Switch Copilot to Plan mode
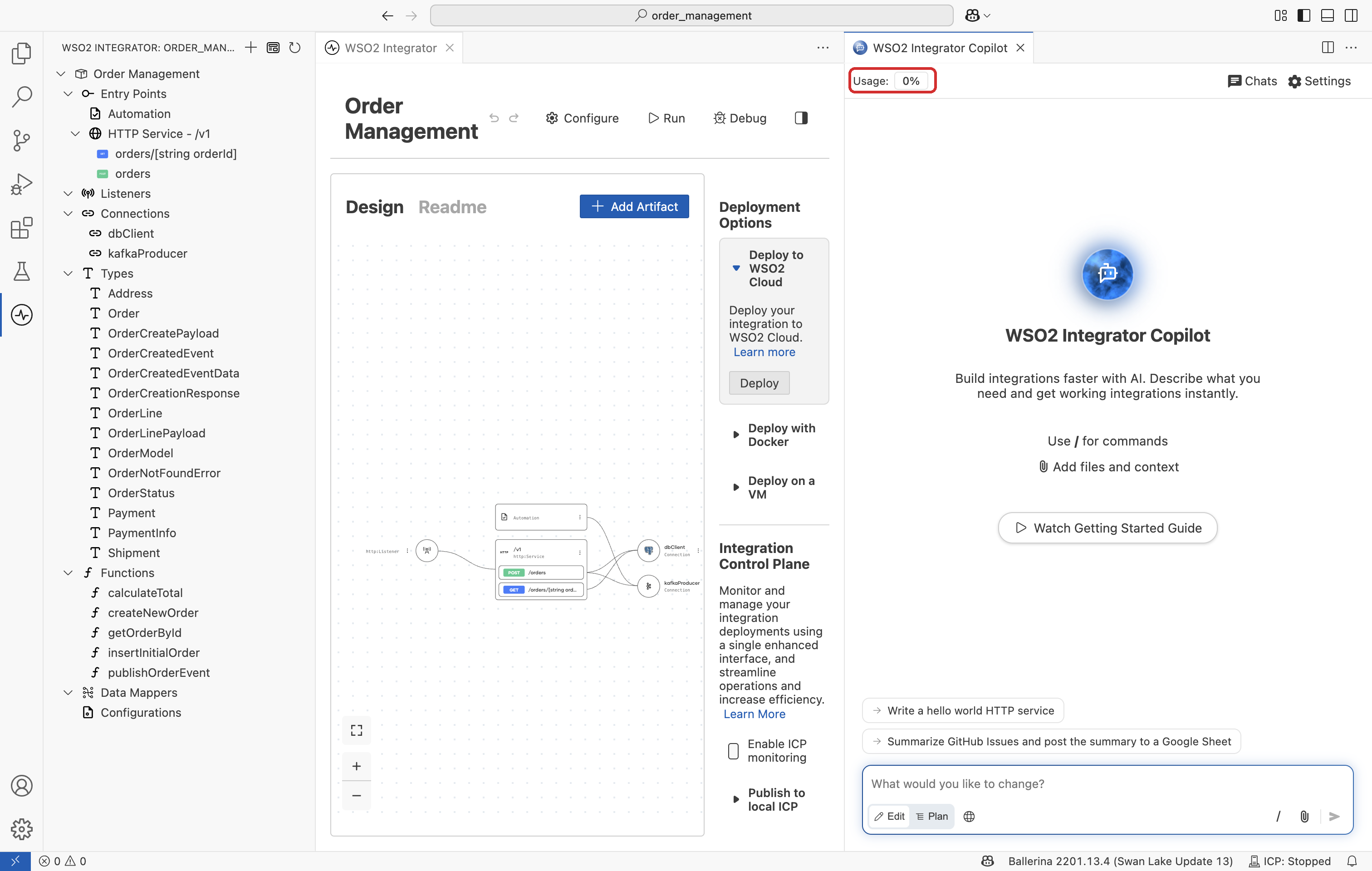Image resolution: width=1372 pixels, height=871 pixels. click(x=932, y=816)
